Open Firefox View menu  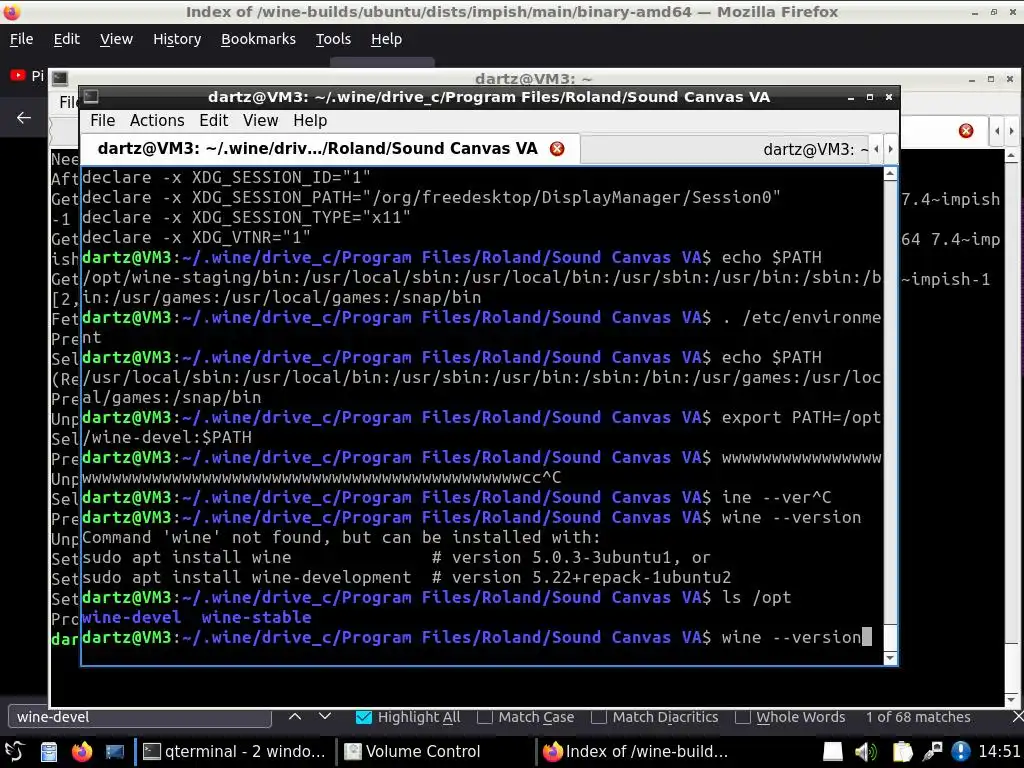pos(116,39)
